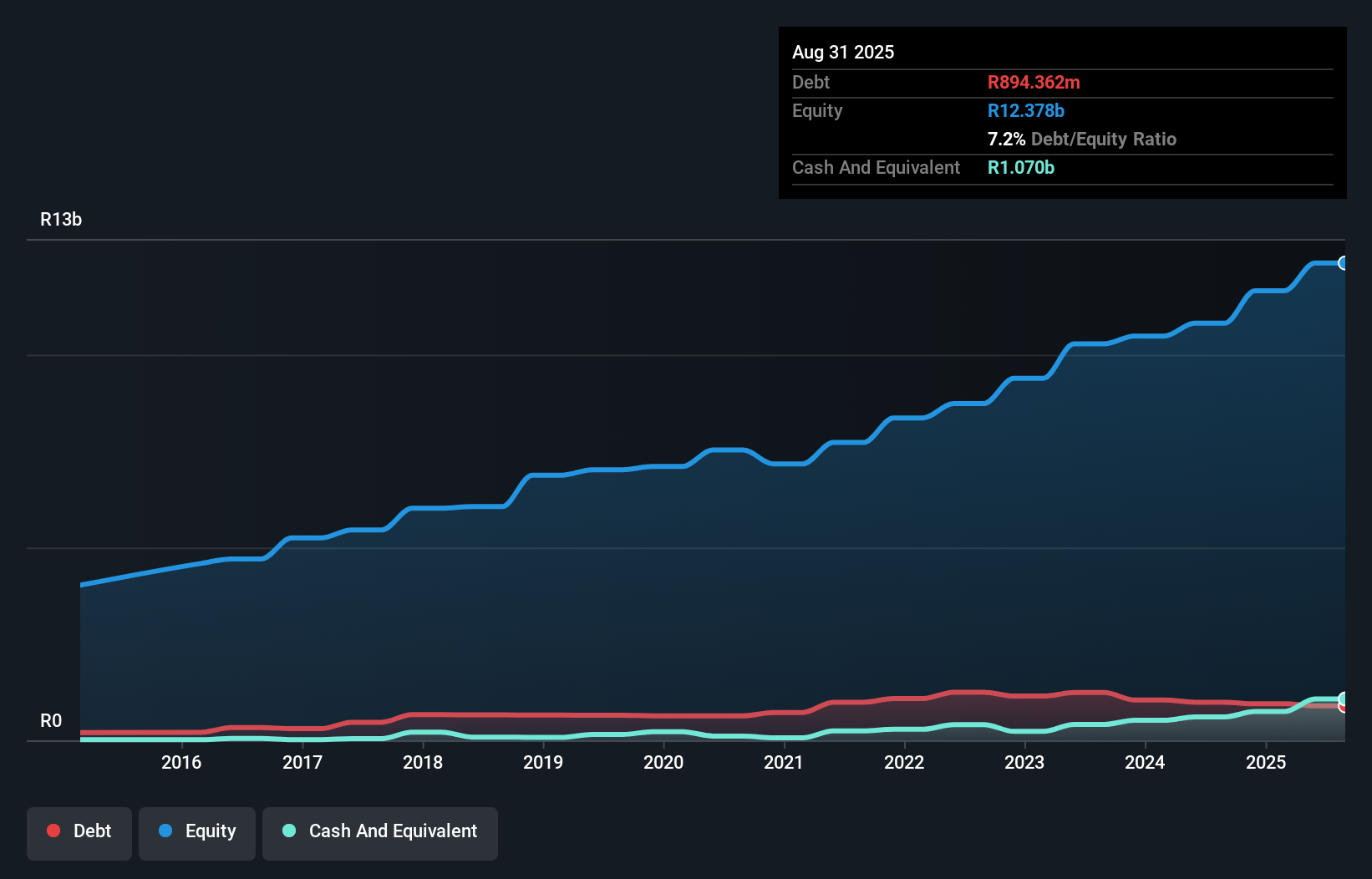
Task: Click the 2024 x-axis label
Action: pyautogui.click(x=1145, y=762)
